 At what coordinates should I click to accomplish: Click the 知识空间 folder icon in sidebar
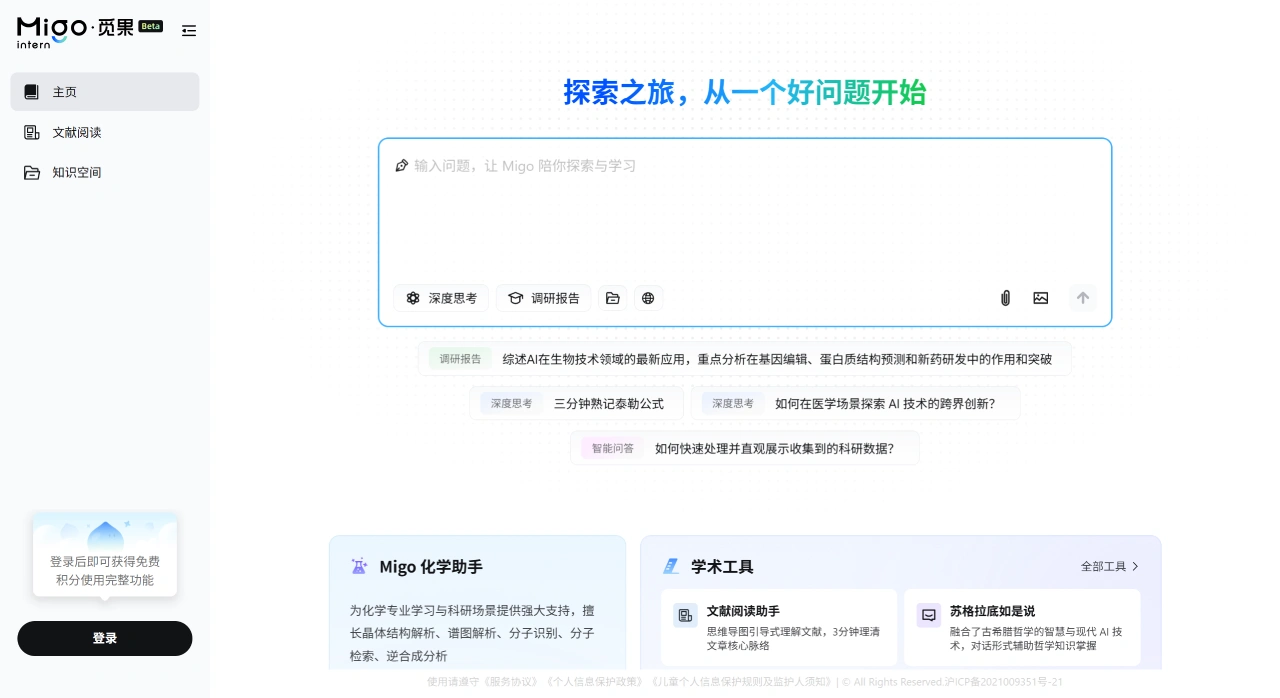coord(32,172)
